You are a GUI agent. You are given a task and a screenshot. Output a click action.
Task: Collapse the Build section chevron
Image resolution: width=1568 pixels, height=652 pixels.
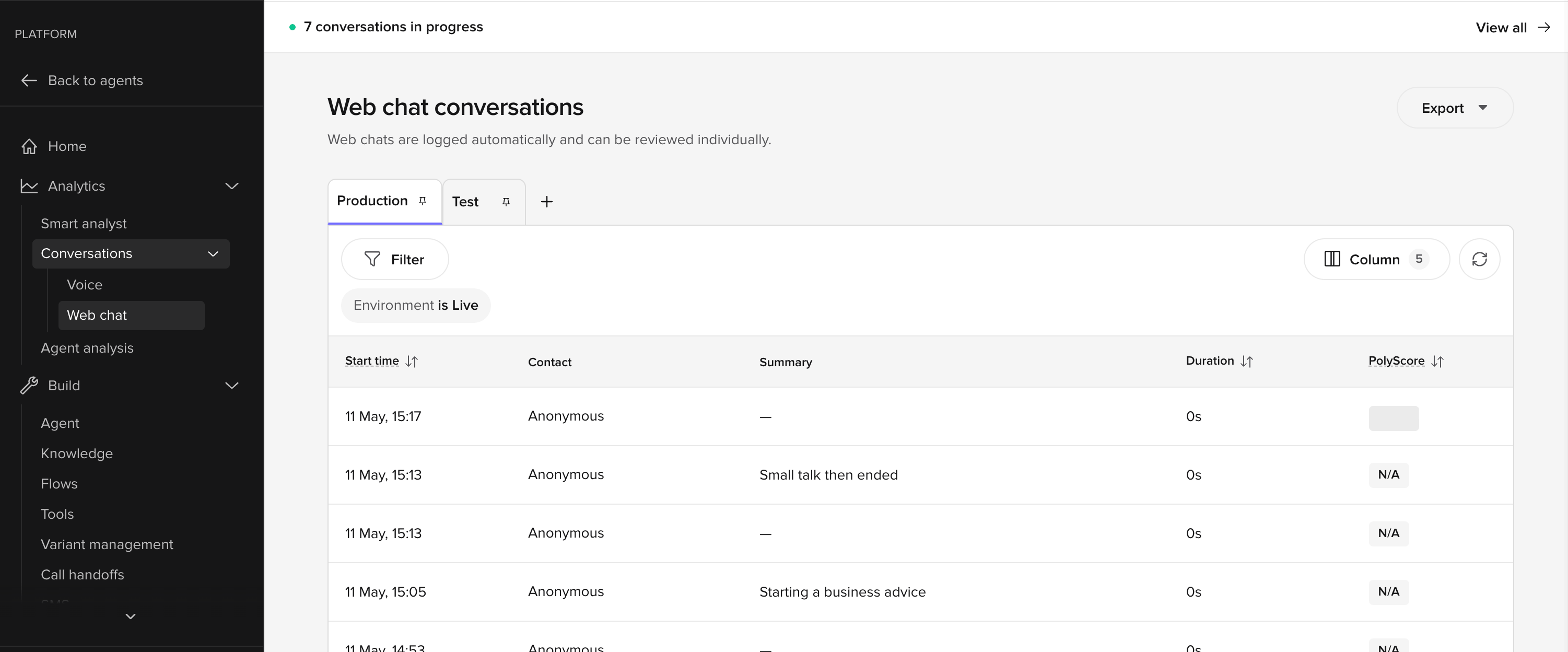232,386
